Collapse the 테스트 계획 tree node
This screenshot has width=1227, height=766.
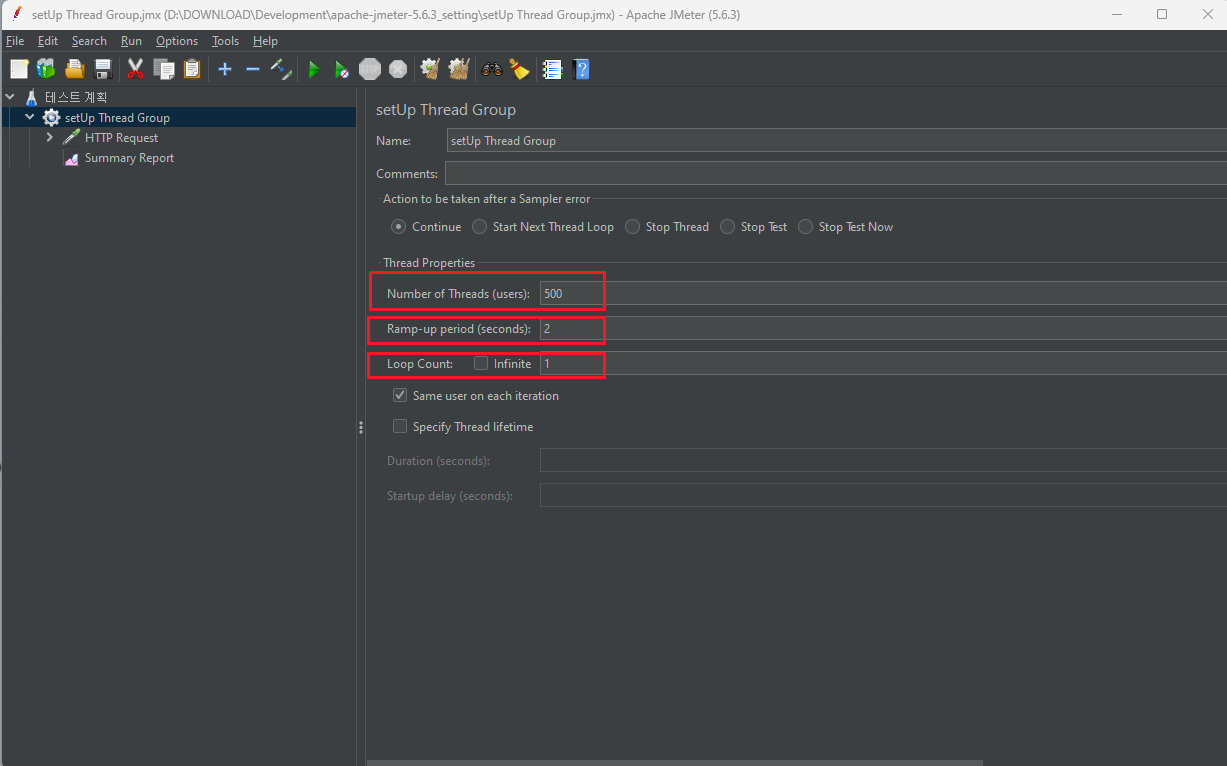point(10,97)
